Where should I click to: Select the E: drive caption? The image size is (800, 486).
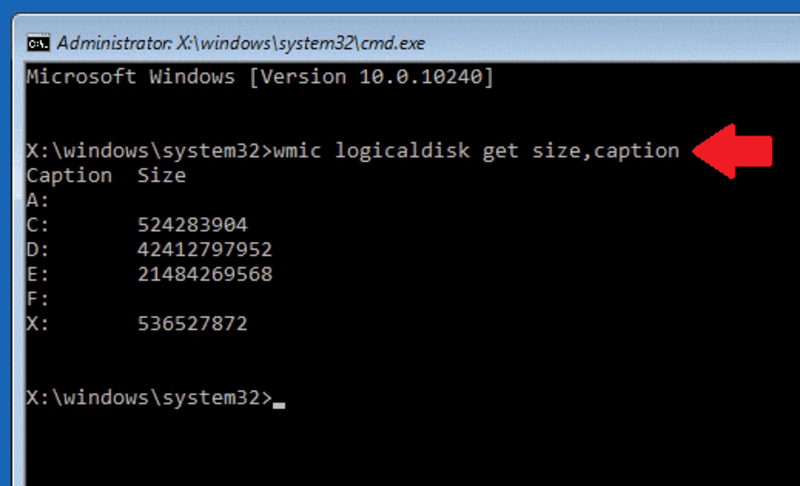click(x=38, y=274)
